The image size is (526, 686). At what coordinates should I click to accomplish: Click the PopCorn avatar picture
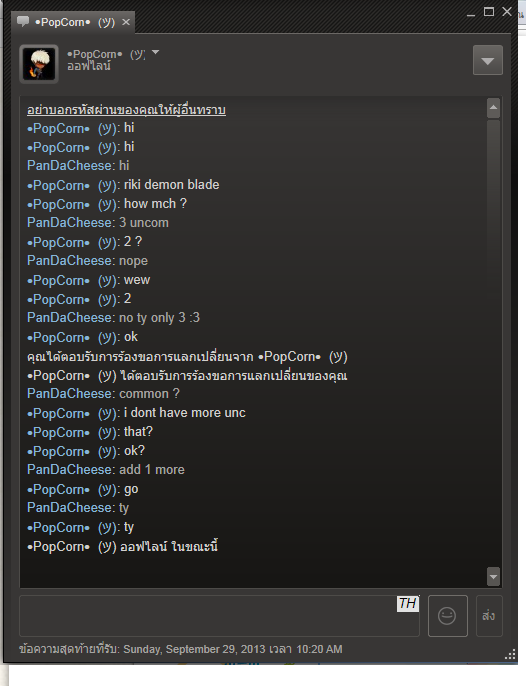click(39, 64)
